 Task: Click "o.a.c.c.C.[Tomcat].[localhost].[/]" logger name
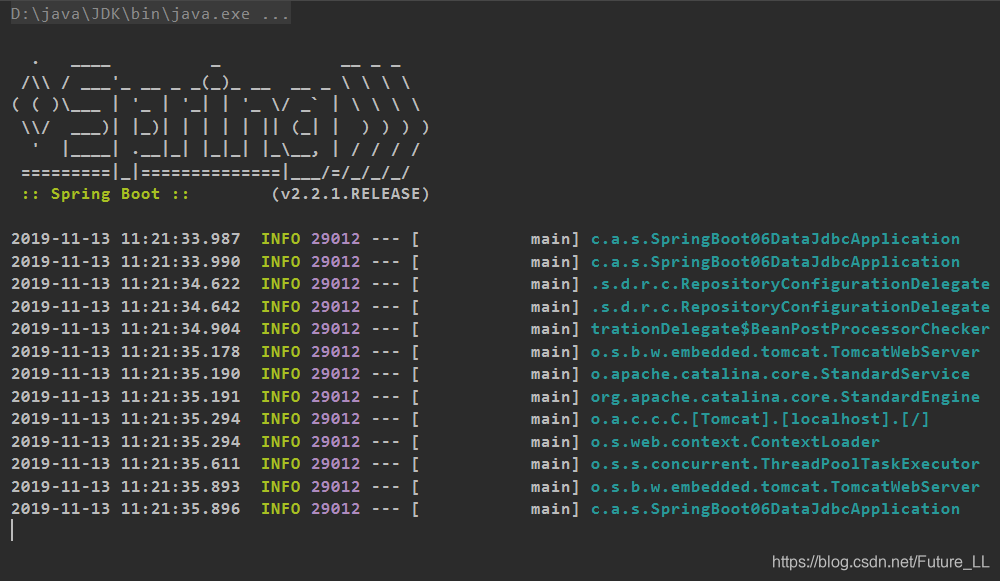point(760,419)
